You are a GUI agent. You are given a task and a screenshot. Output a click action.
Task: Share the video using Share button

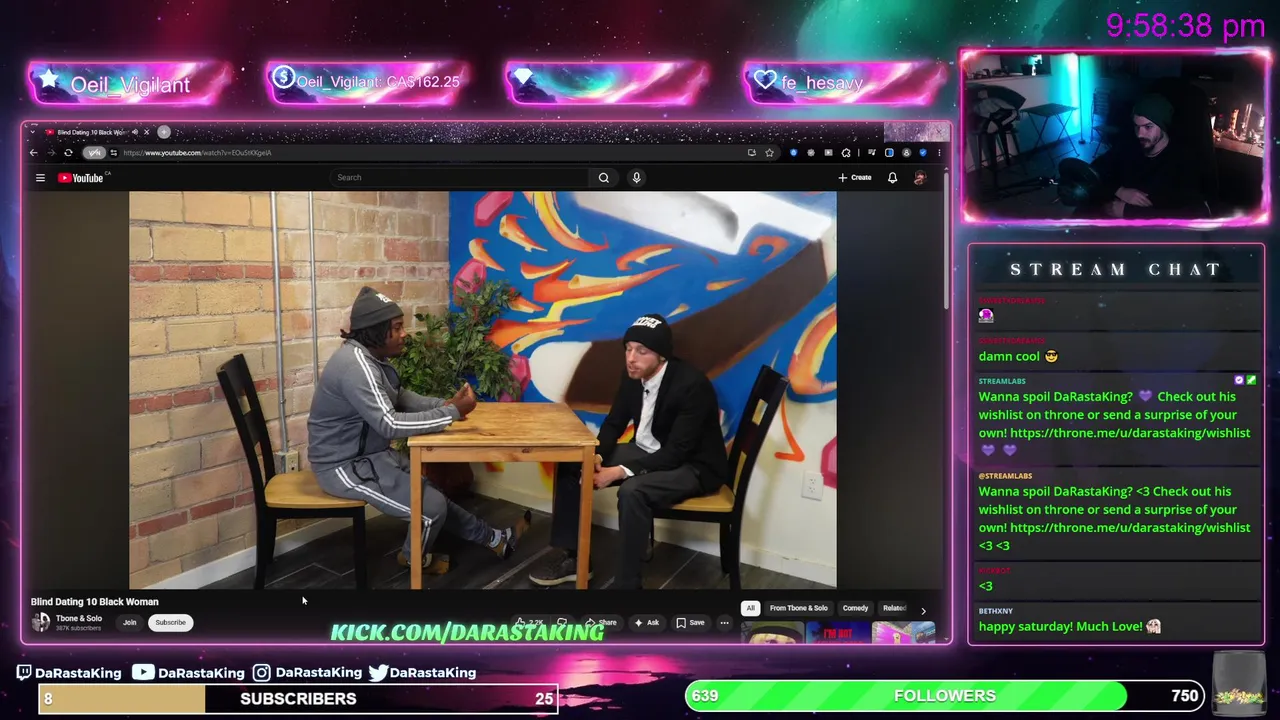[x=601, y=623]
